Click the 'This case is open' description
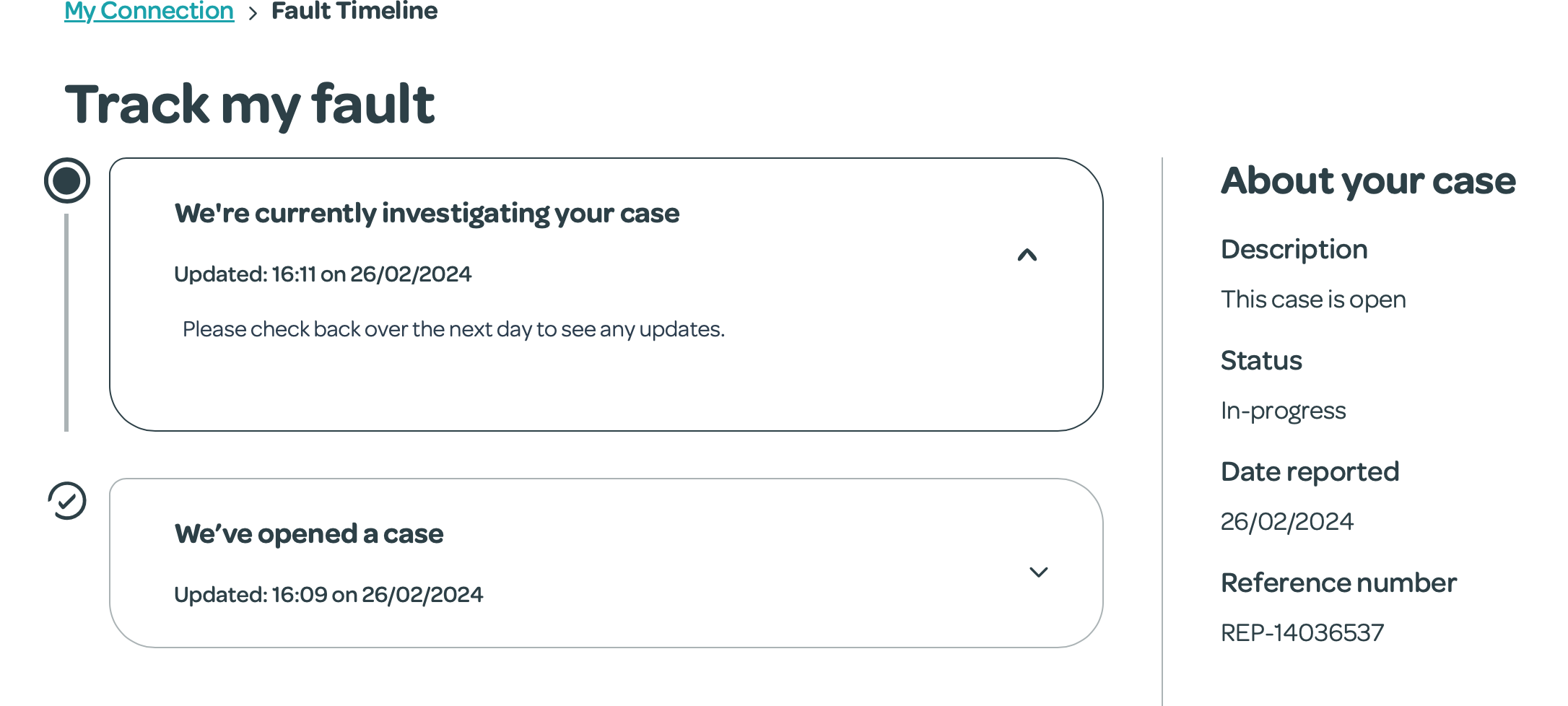Viewport: 1568px width, 706px height. tap(1312, 300)
